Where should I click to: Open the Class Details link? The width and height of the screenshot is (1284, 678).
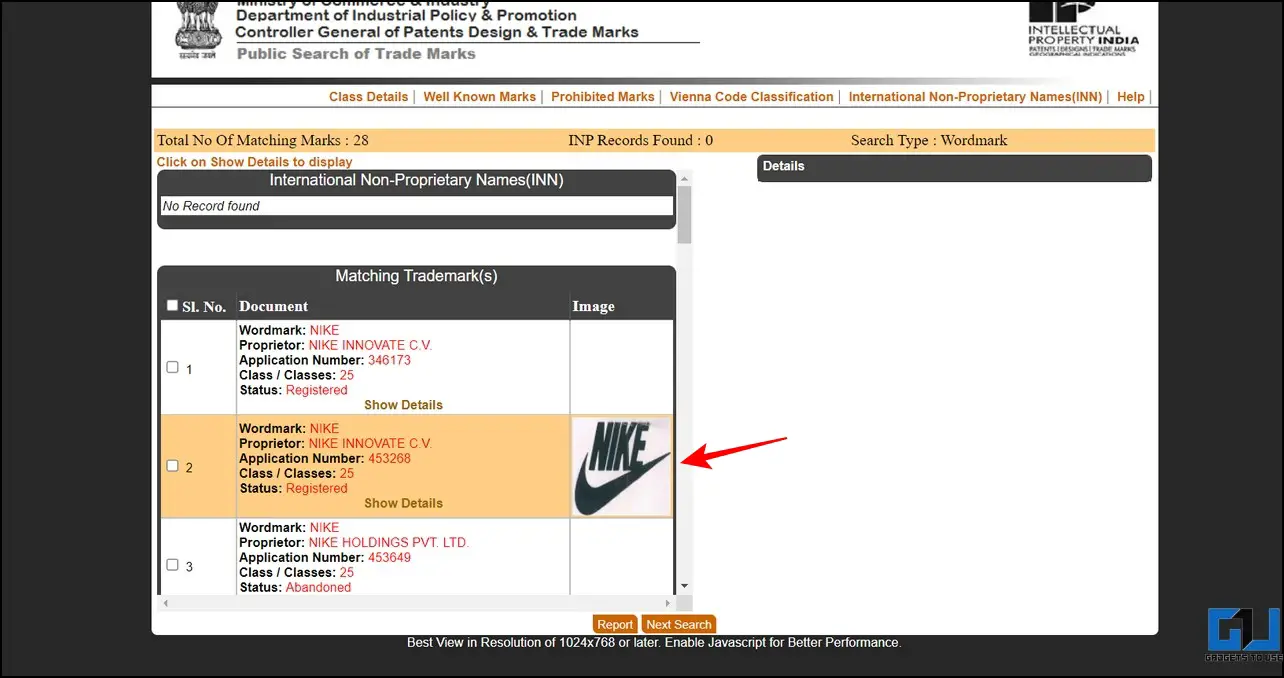(x=368, y=97)
